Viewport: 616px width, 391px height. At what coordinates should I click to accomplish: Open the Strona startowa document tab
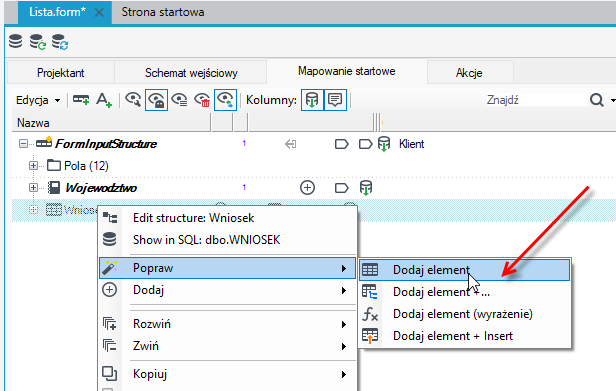pos(163,12)
